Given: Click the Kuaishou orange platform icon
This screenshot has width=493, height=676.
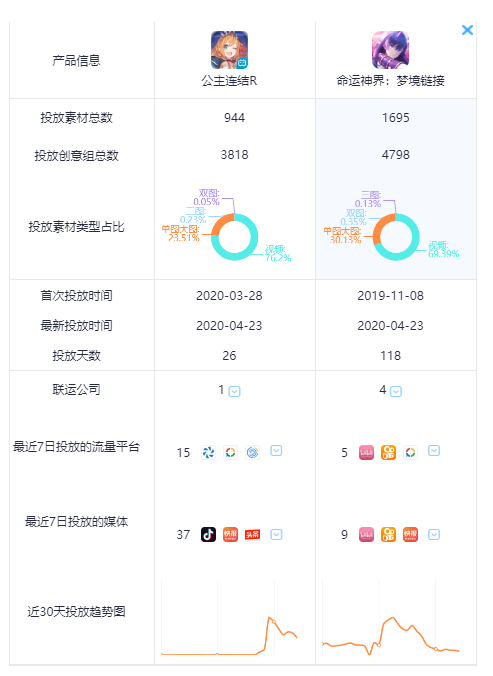Looking at the screenshot, I should click(388, 452).
